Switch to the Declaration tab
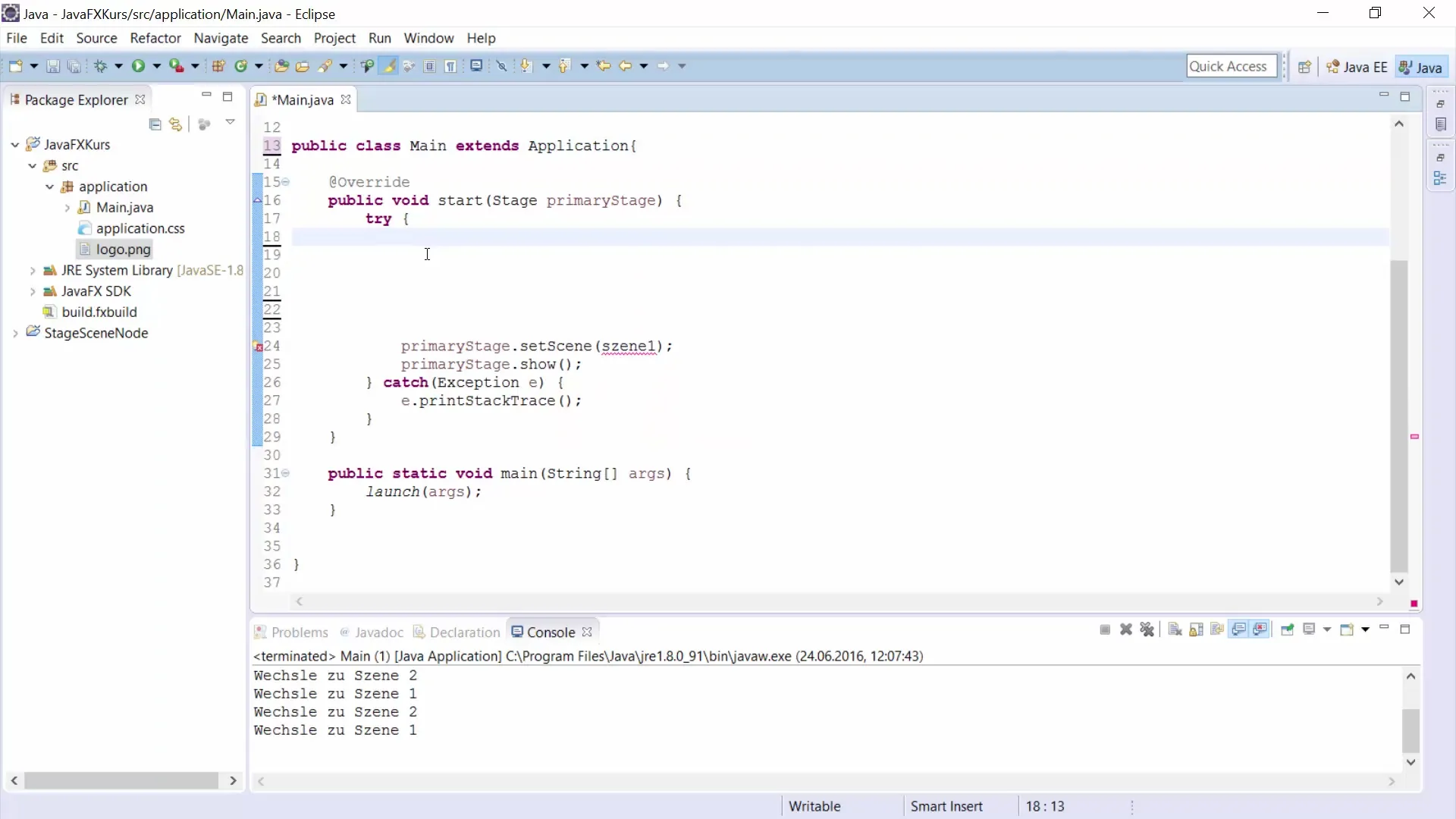Image resolution: width=1456 pixels, height=819 pixels. 457,632
